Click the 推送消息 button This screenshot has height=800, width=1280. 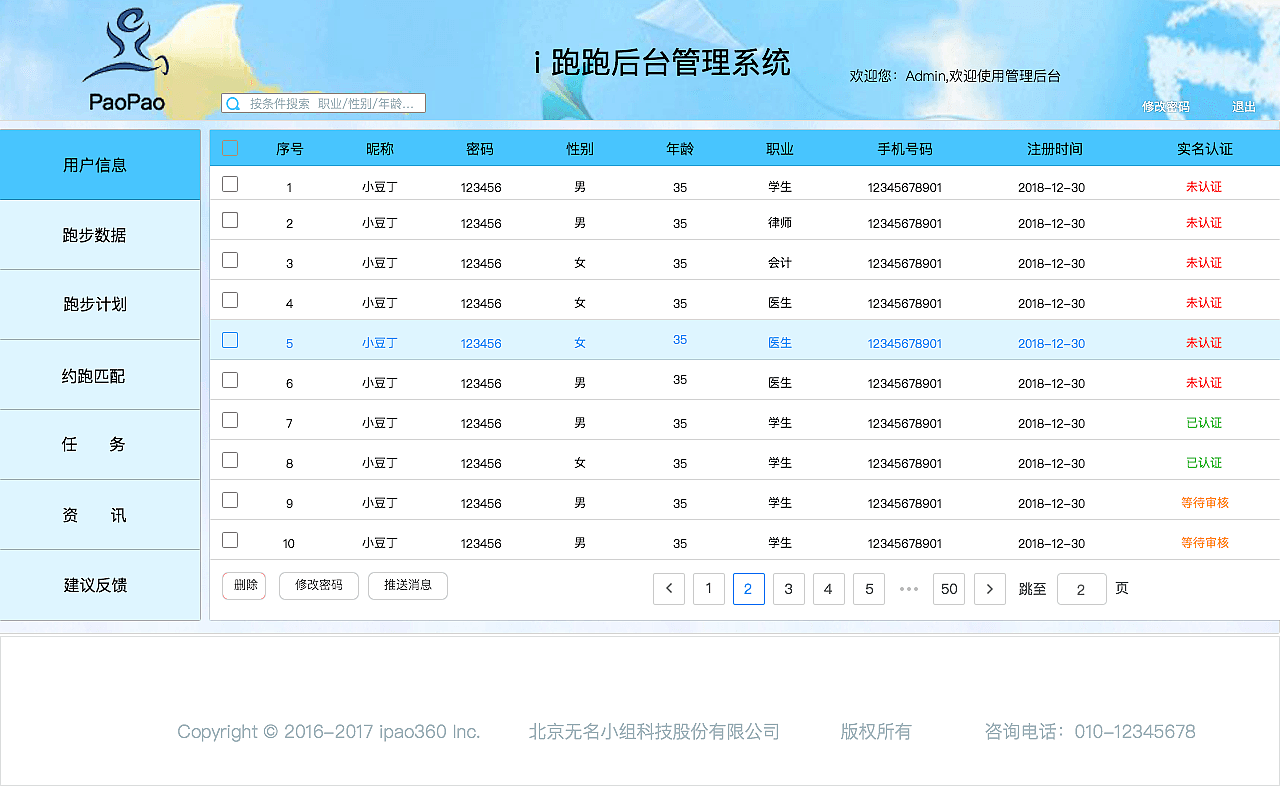point(407,586)
